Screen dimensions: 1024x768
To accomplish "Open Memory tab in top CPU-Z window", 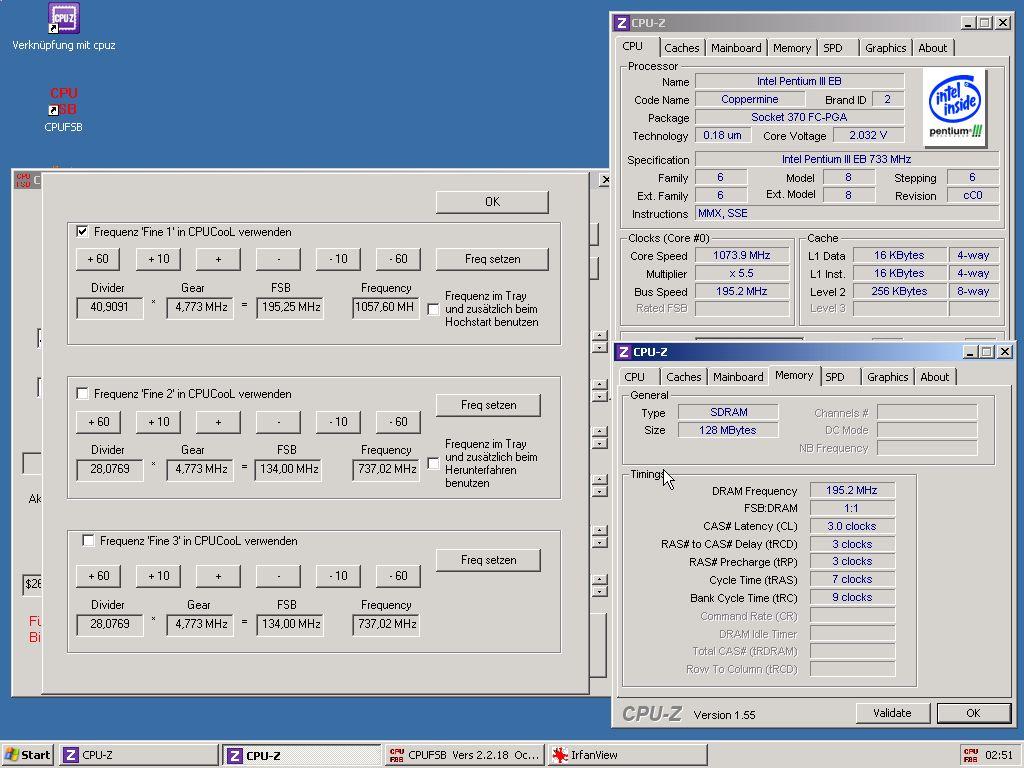I will [792, 48].
